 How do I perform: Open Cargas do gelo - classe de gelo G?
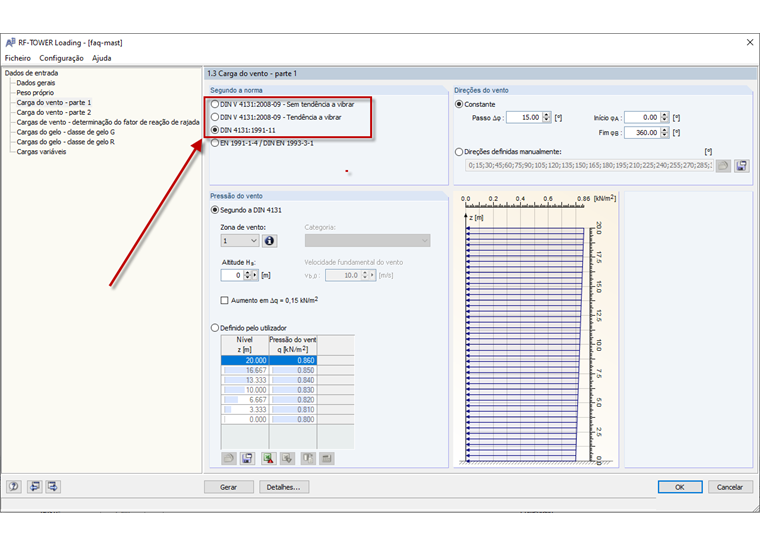(65, 132)
